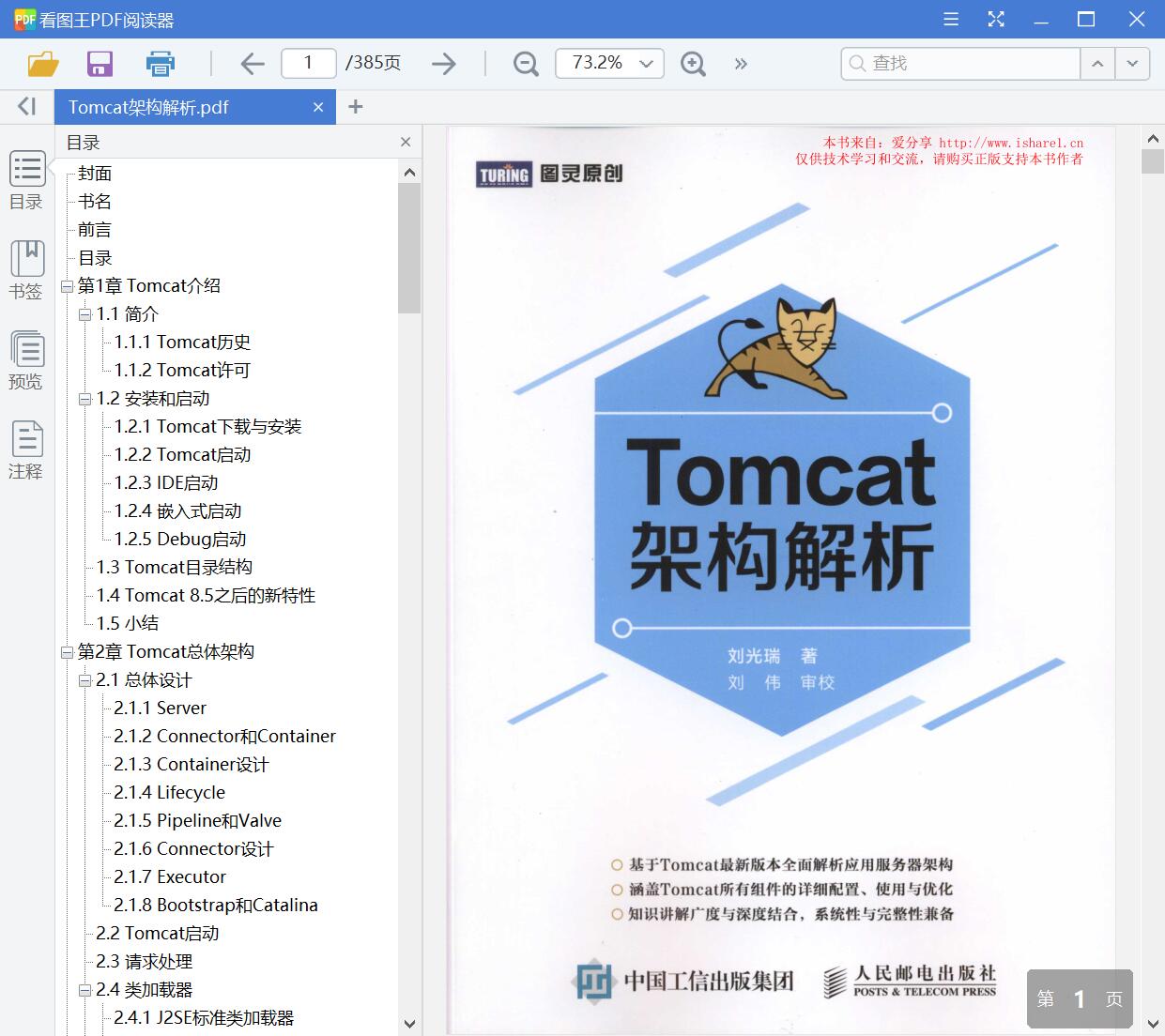Open the zoom percentage dropdown
This screenshot has height=1036, width=1165.
(647, 64)
